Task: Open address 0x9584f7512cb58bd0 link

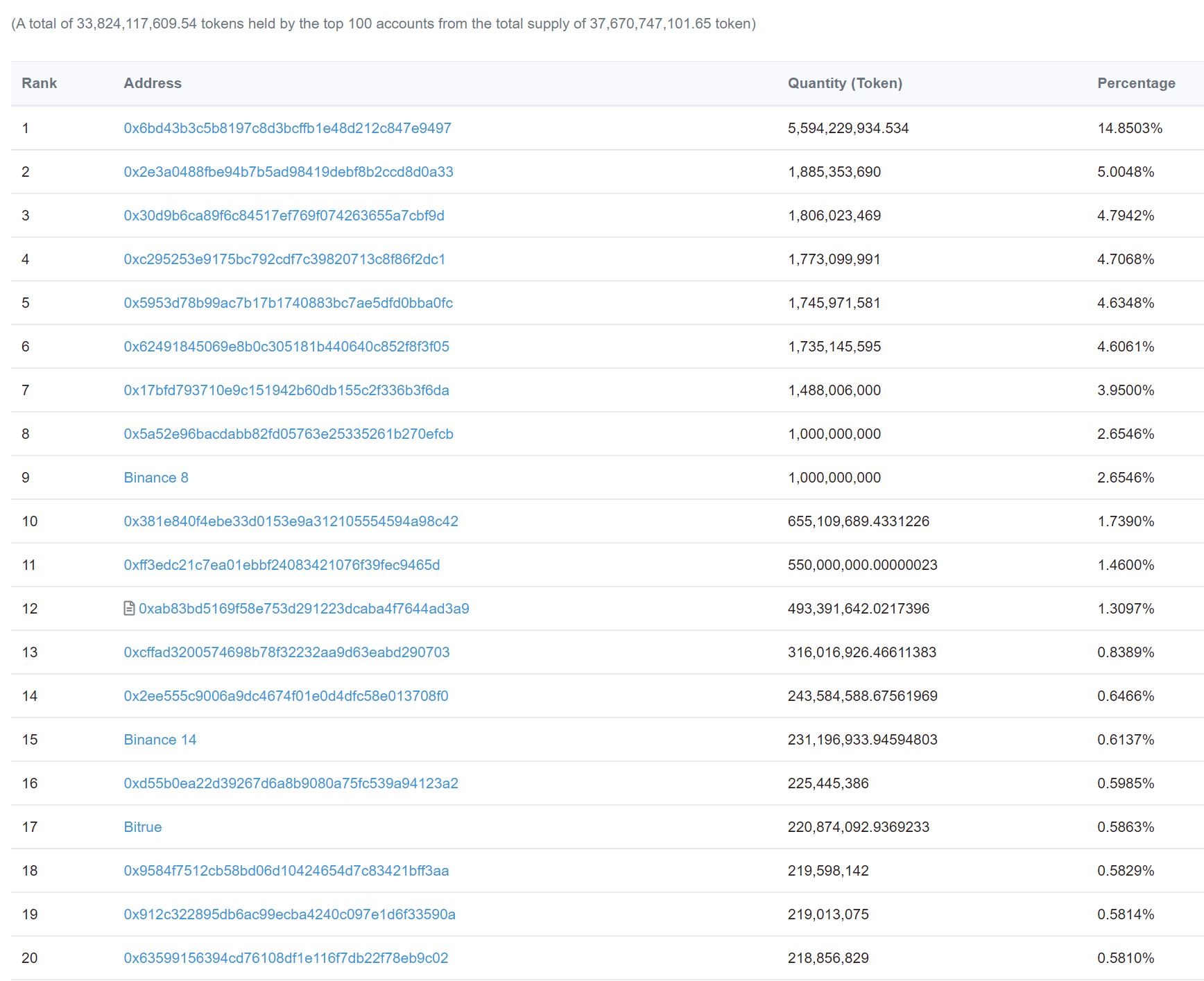Action: pos(286,871)
